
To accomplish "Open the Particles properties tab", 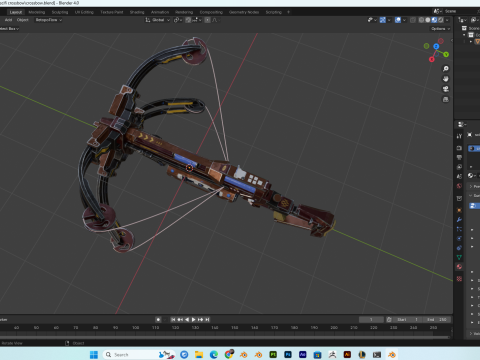I will coord(459,229).
